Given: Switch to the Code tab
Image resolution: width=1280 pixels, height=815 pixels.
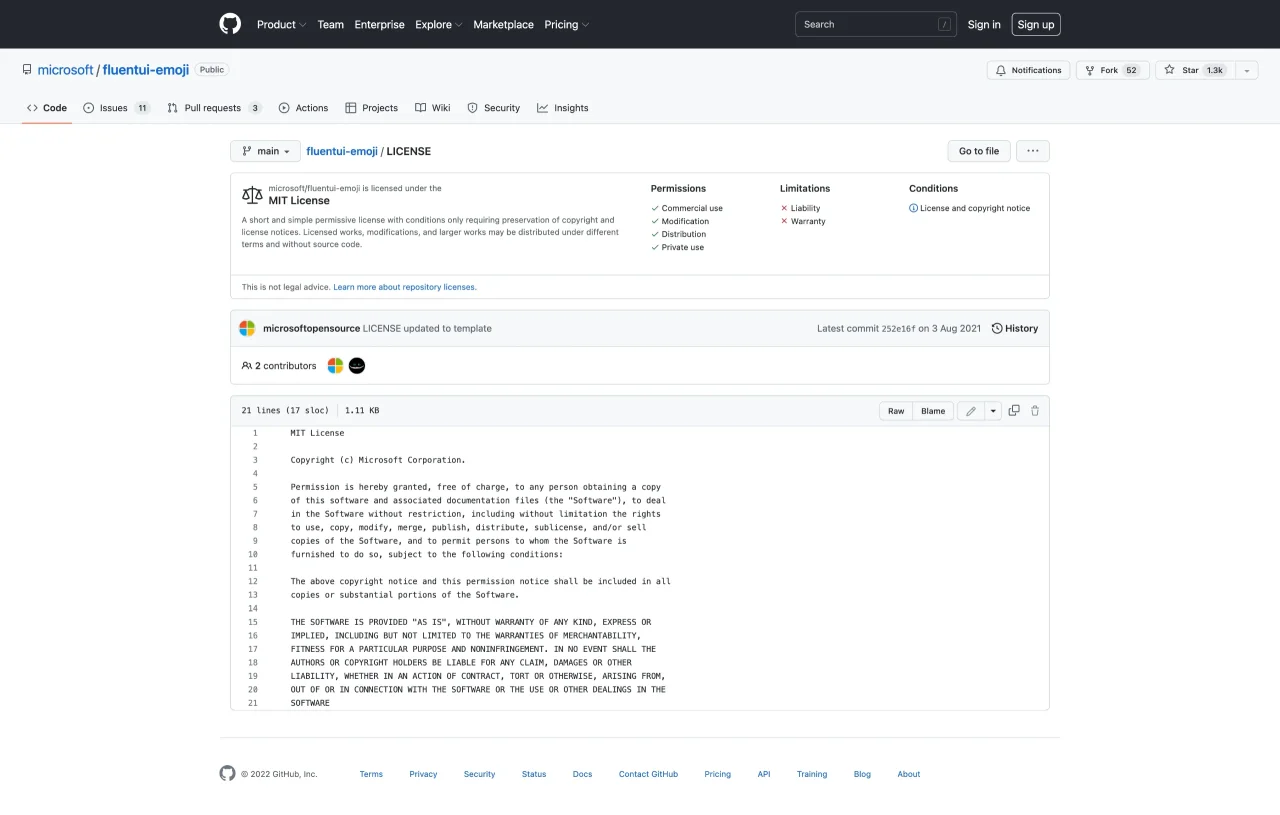Looking at the screenshot, I should (x=47, y=108).
